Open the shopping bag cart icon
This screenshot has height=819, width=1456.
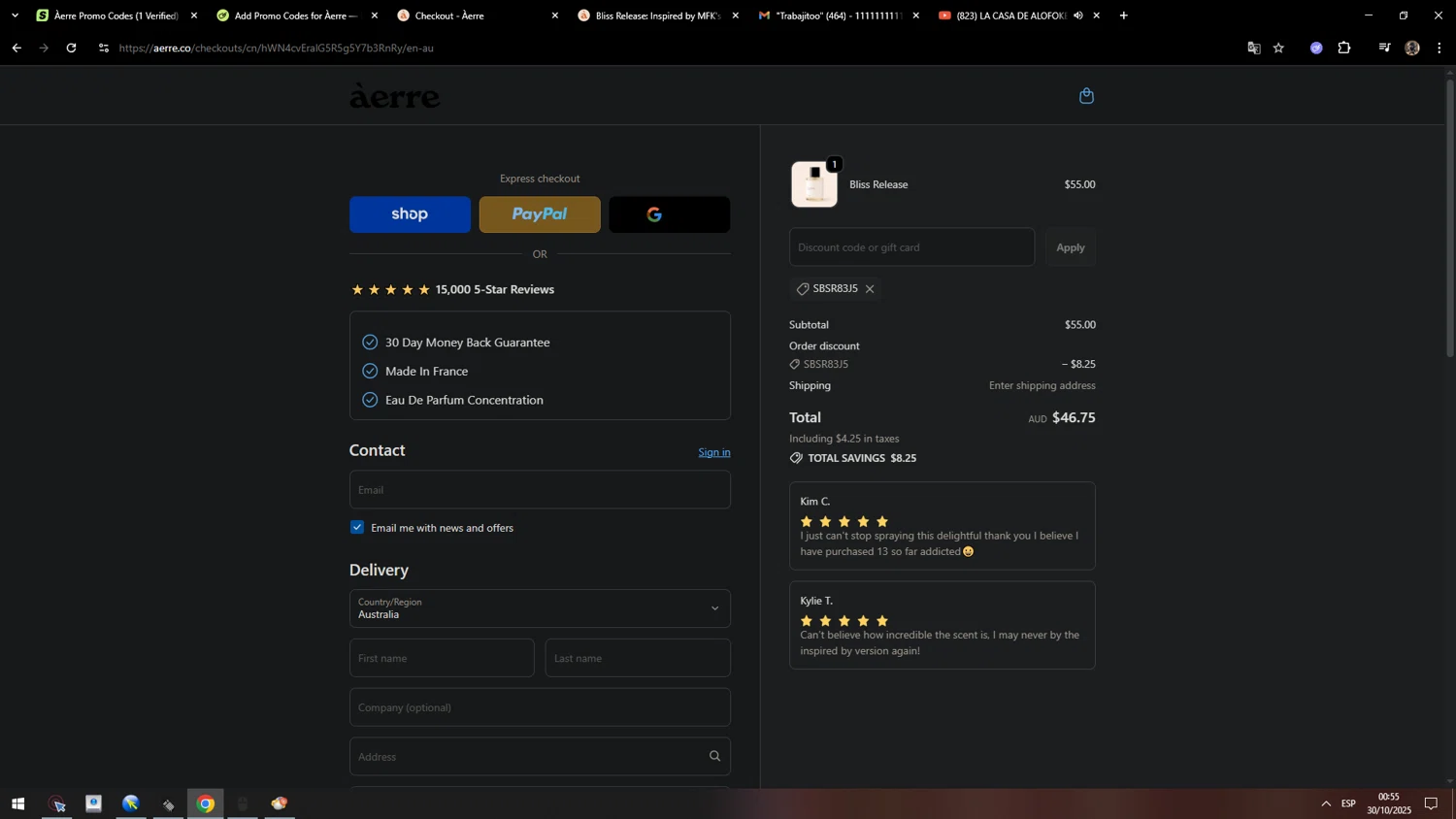[x=1086, y=95]
